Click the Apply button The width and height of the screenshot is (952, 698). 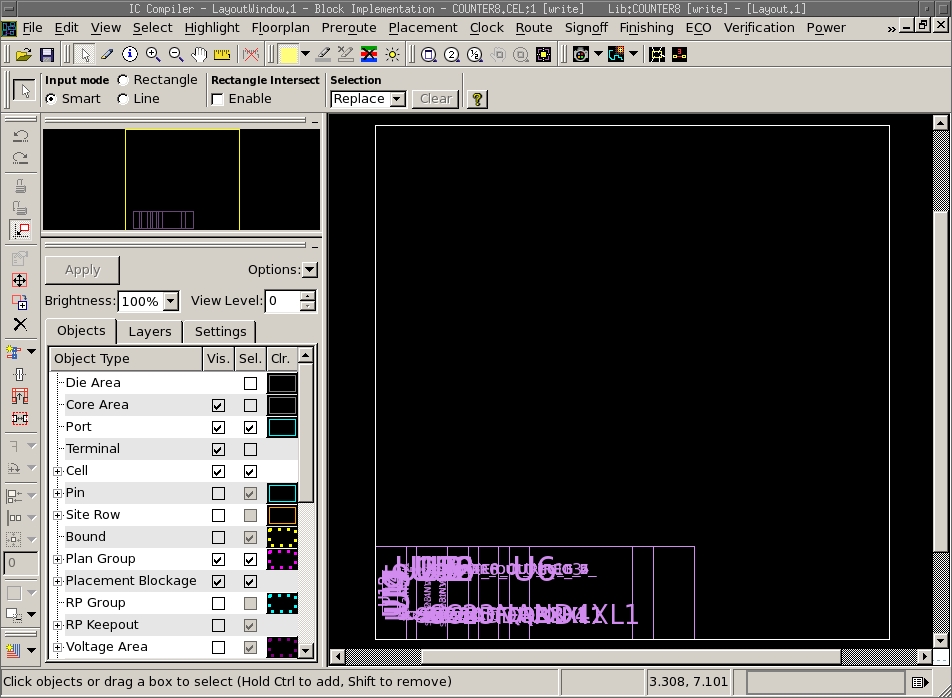tap(82, 269)
